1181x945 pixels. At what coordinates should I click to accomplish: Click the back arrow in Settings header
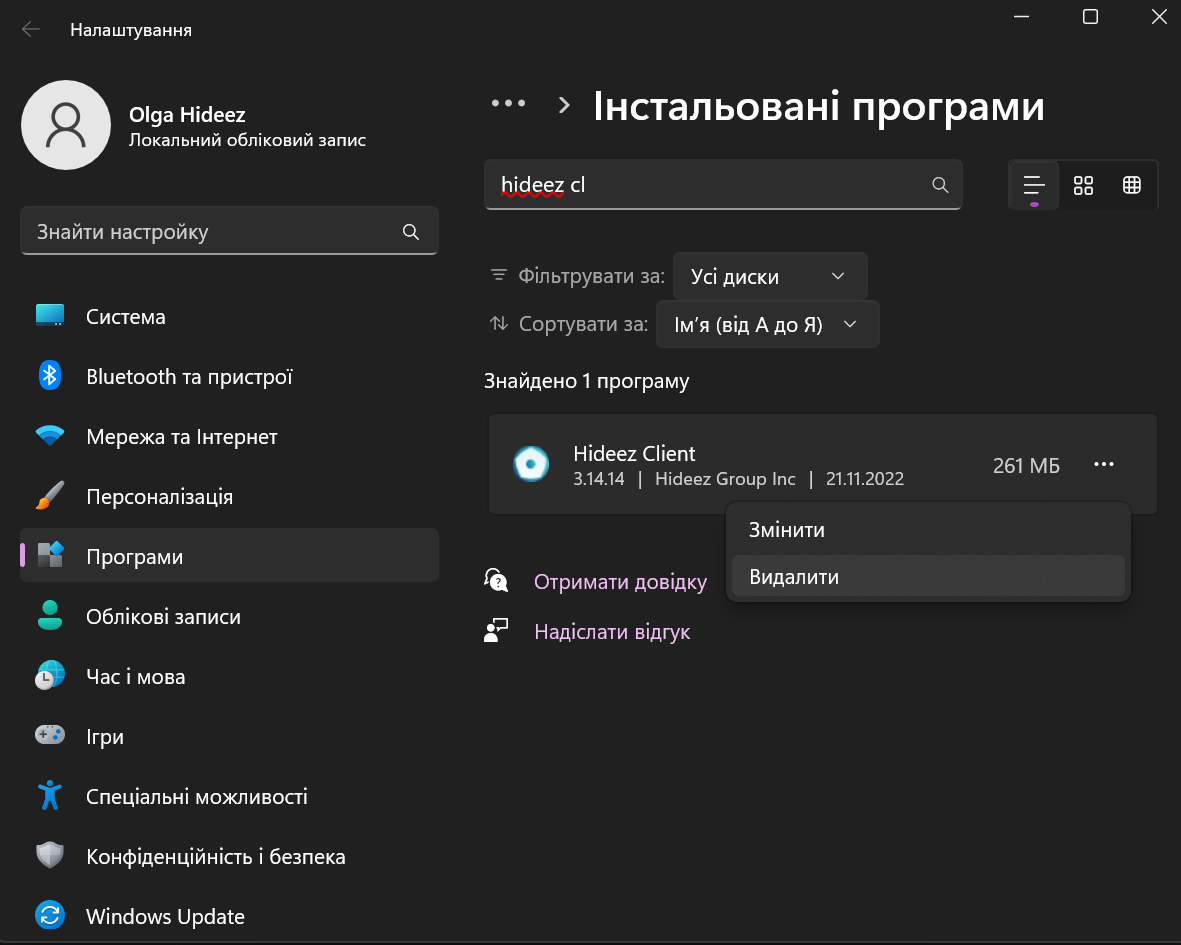(31, 29)
